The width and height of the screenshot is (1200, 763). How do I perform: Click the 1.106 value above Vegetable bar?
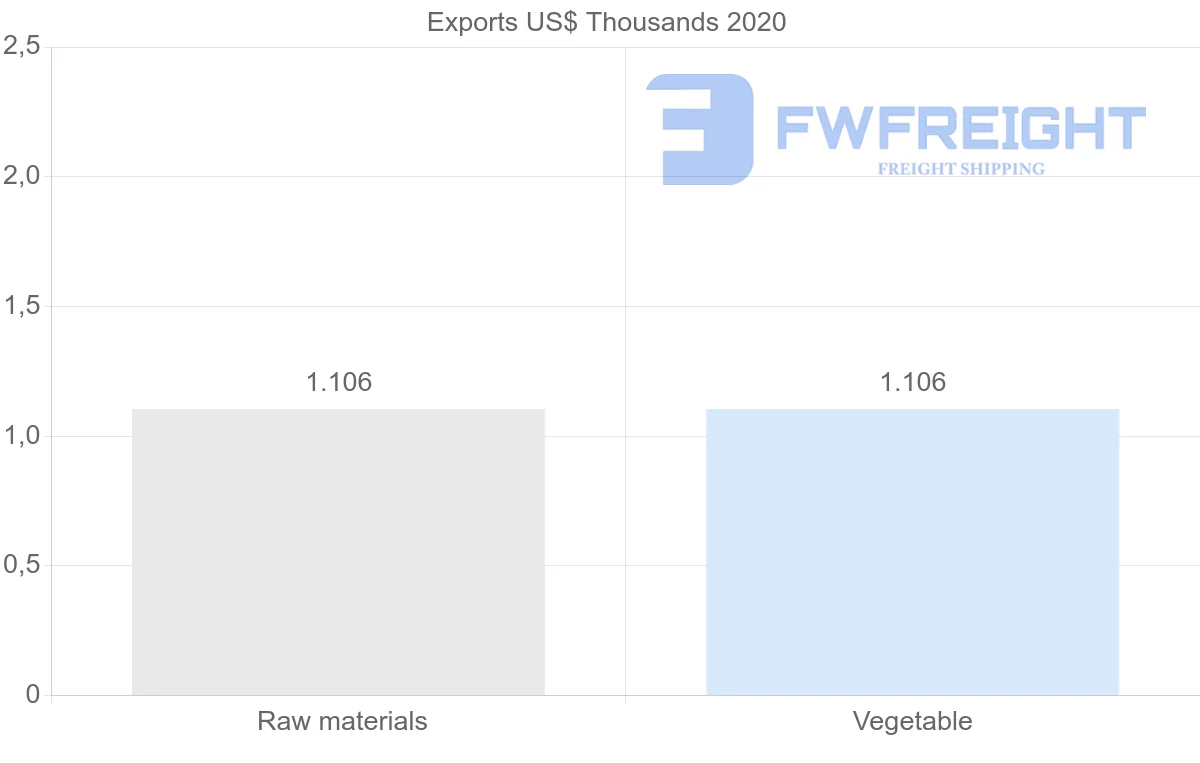pos(912,382)
